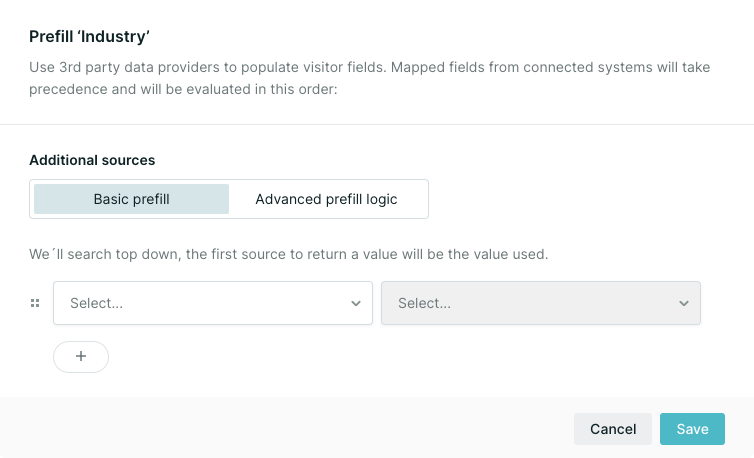Add another source with plus button
The width and height of the screenshot is (754, 458).
[81, 356]
